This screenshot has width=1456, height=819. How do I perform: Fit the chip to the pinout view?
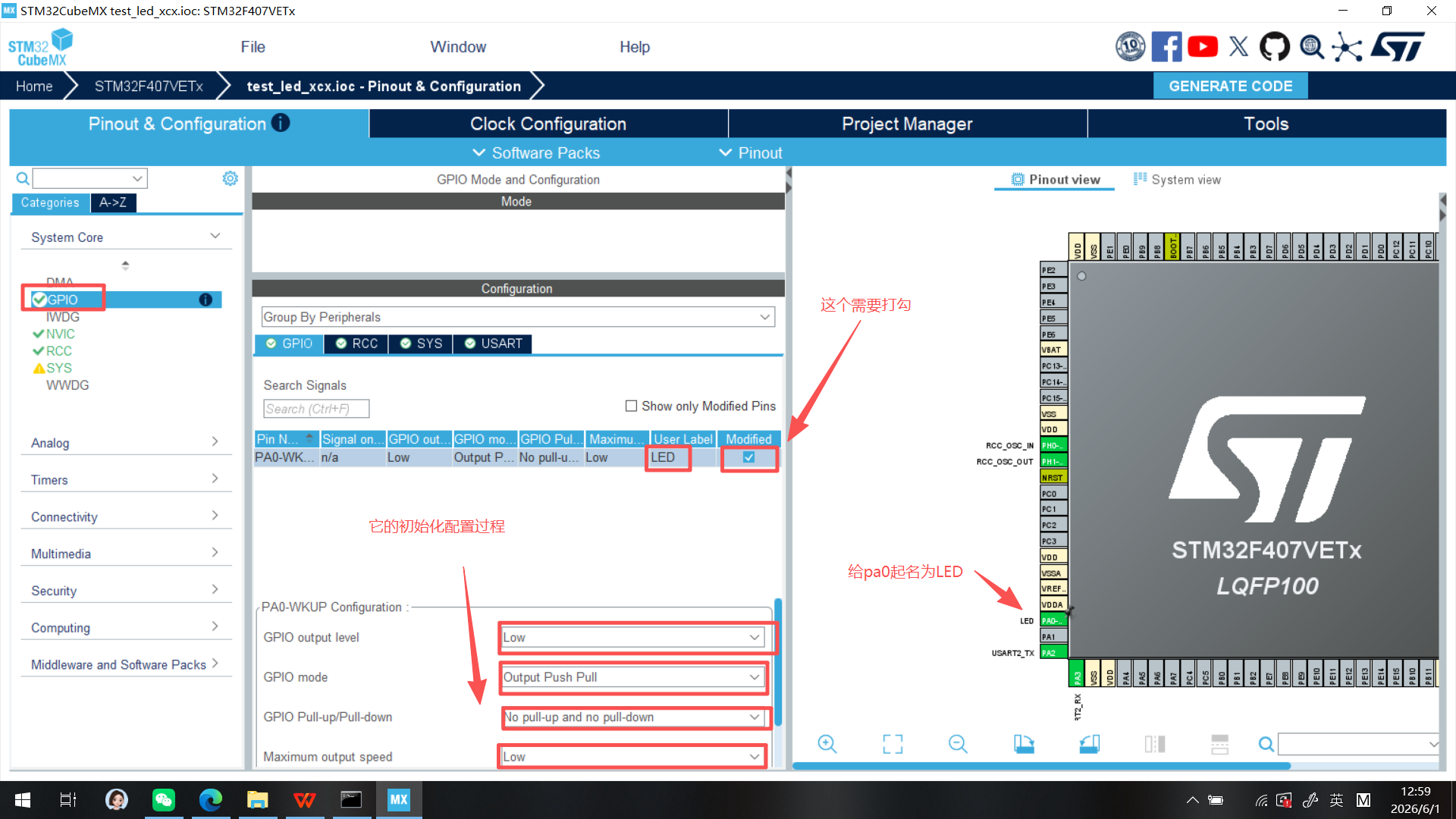(x=893, y=744)
